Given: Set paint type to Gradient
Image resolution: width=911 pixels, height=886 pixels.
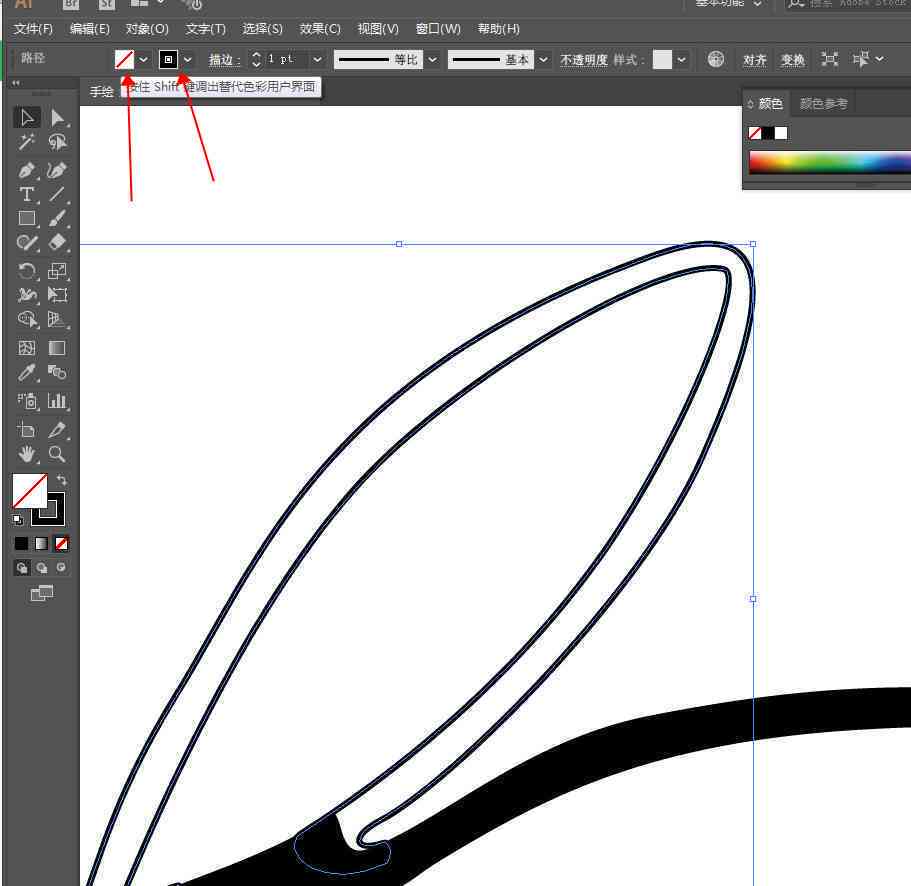Looking at the screenshot, I should pos(41,543).
